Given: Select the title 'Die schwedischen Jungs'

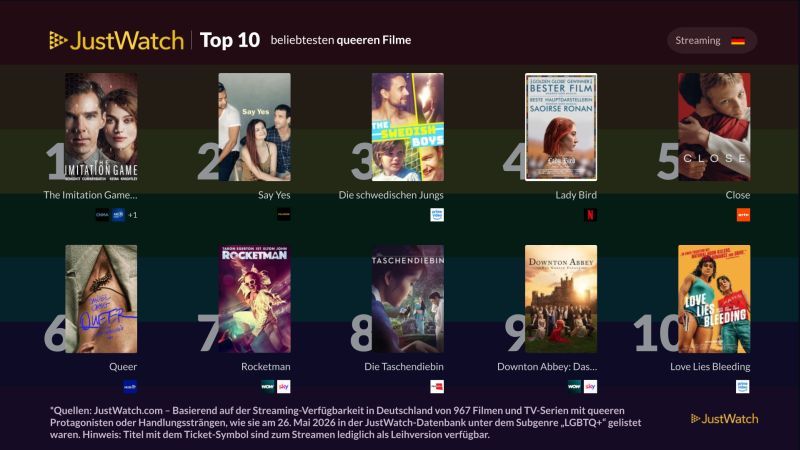Looking at the screenshot, I should pos(391,195).
